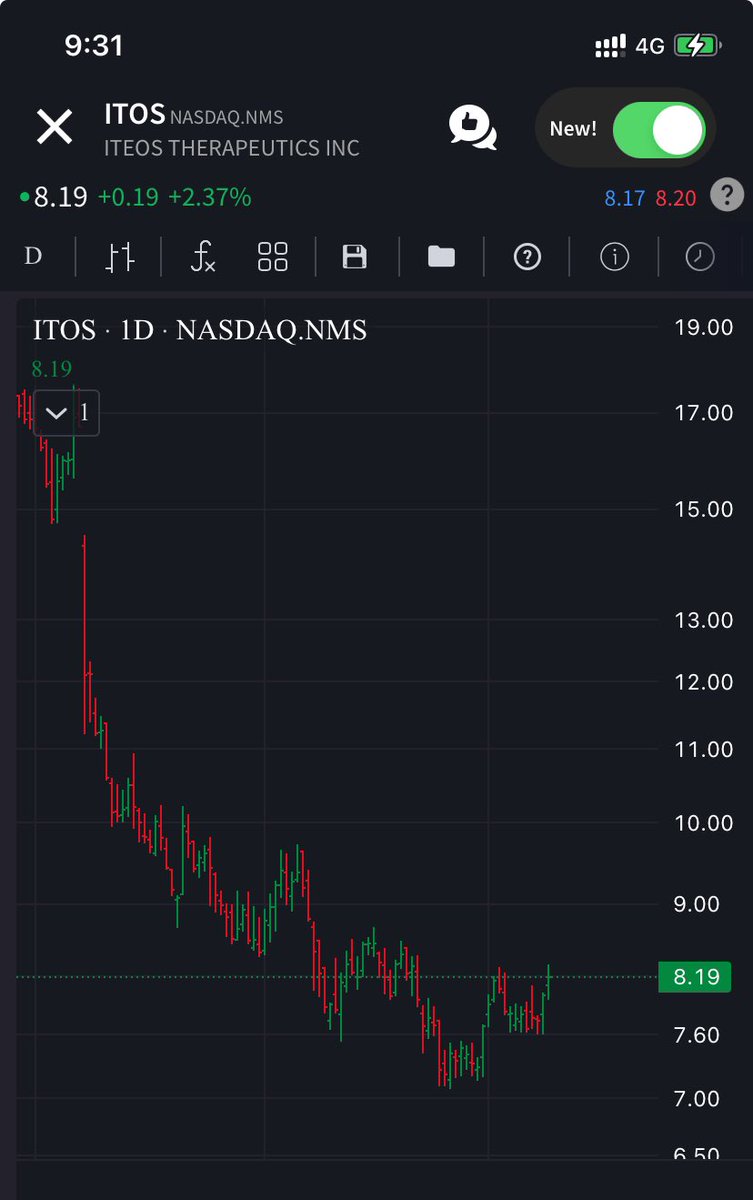This screenshot has width=753, height=1200.
Task: Tap the indicator count 1 badge
Action: point(85,413)
